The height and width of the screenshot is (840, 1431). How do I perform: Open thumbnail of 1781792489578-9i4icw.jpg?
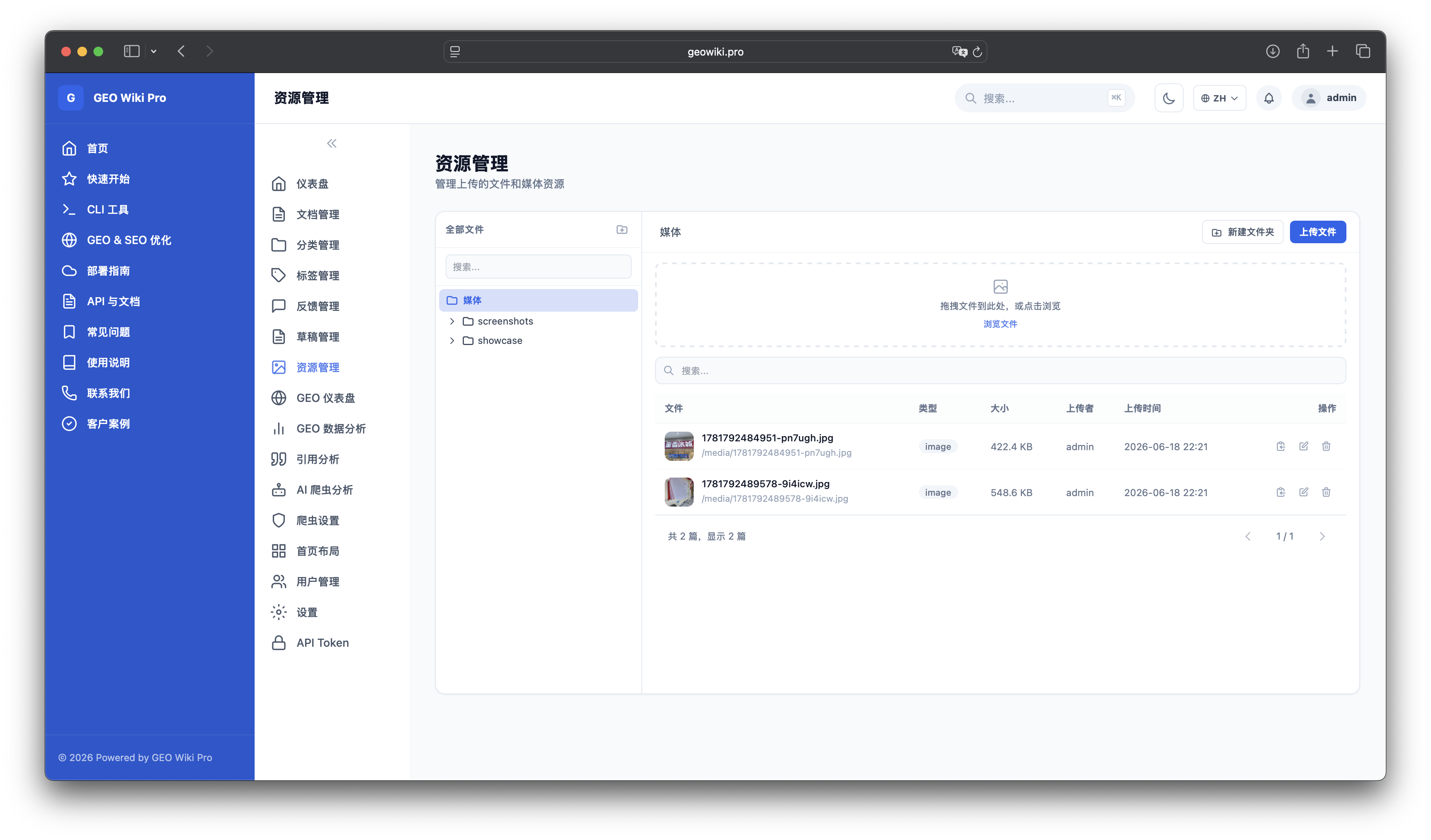[678, 492]
